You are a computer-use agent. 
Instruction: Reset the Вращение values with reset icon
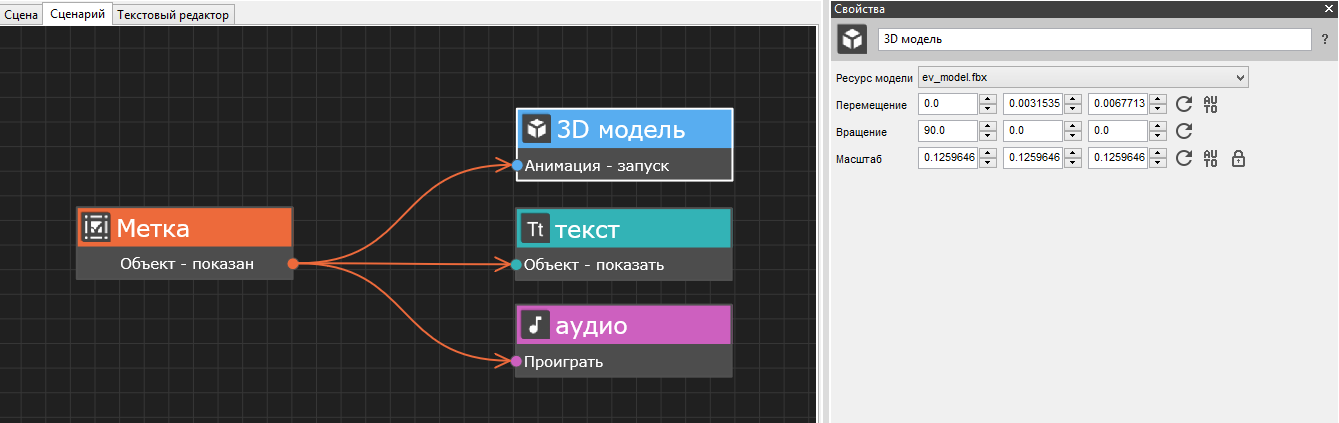pos(1184,131)
